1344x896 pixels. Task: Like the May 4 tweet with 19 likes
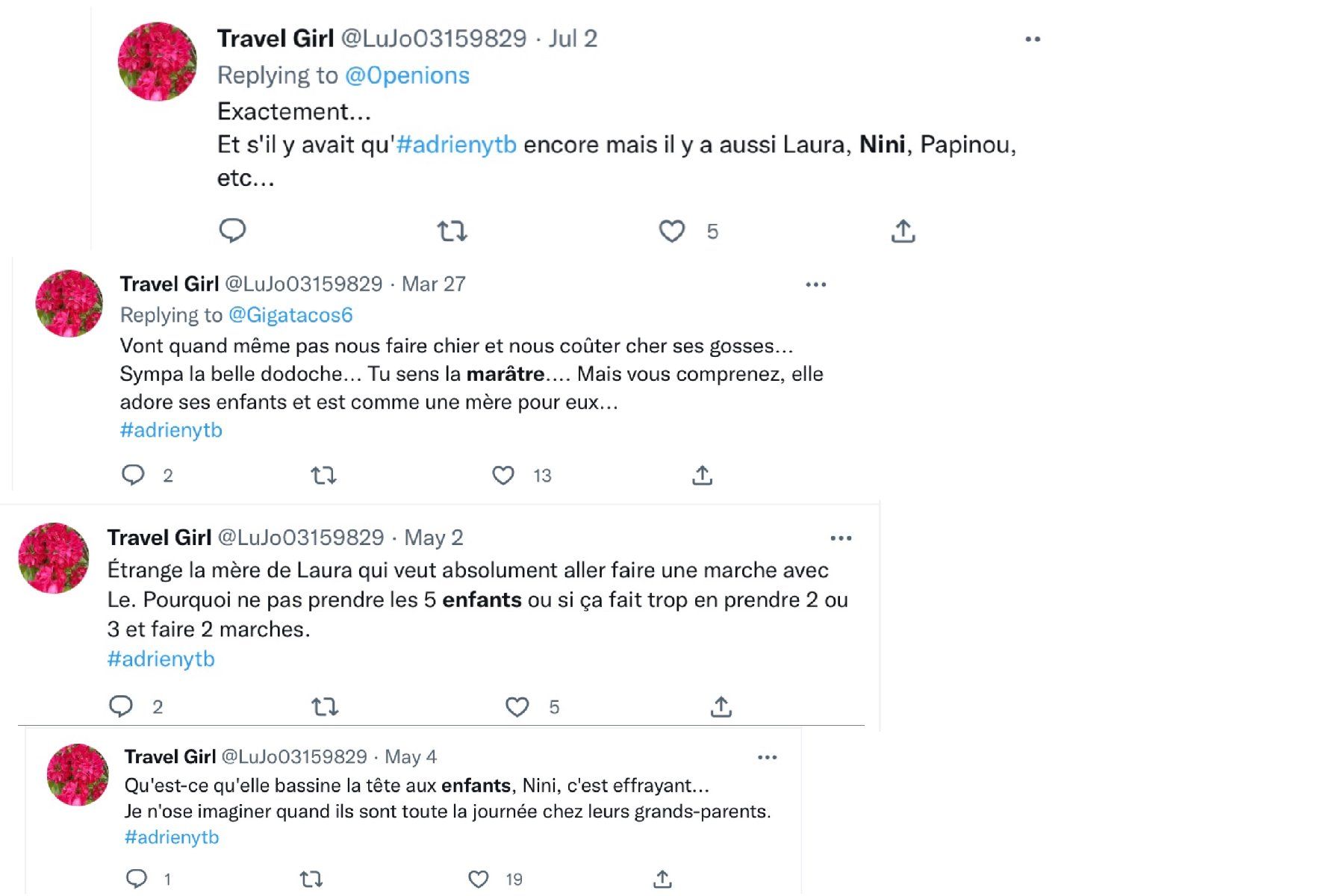pos(478,879)
